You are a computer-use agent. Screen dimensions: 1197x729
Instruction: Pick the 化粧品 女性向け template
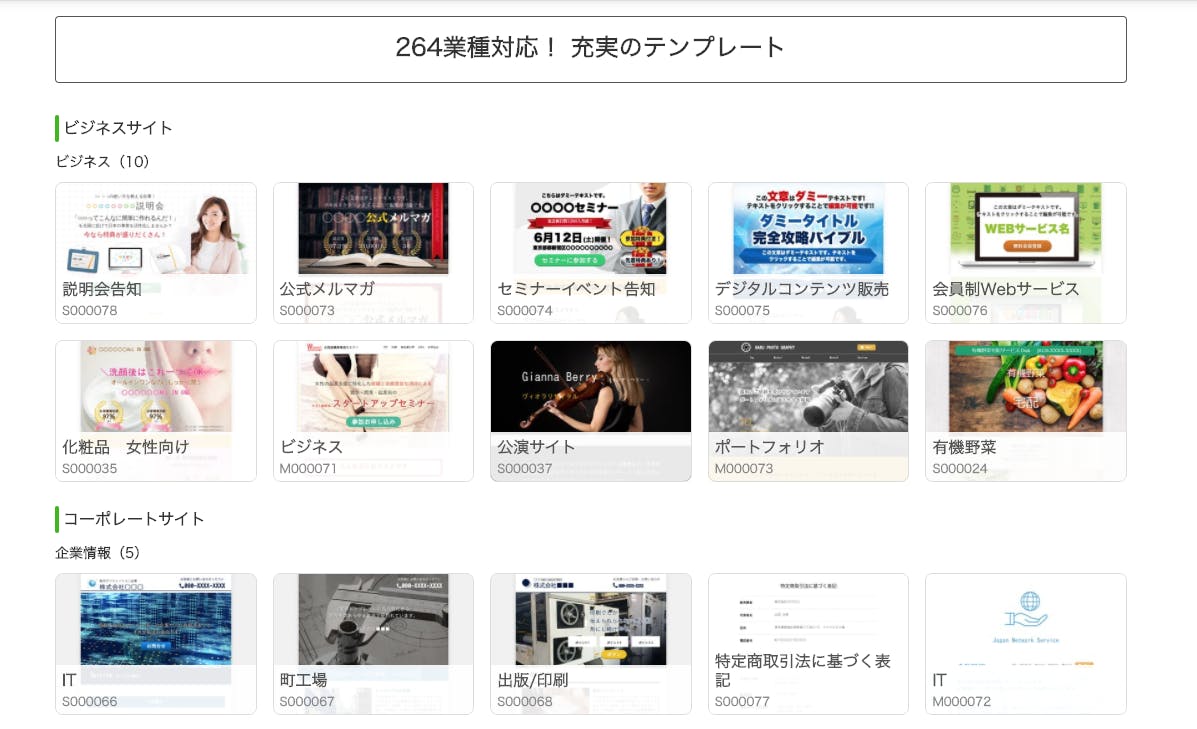155,410
